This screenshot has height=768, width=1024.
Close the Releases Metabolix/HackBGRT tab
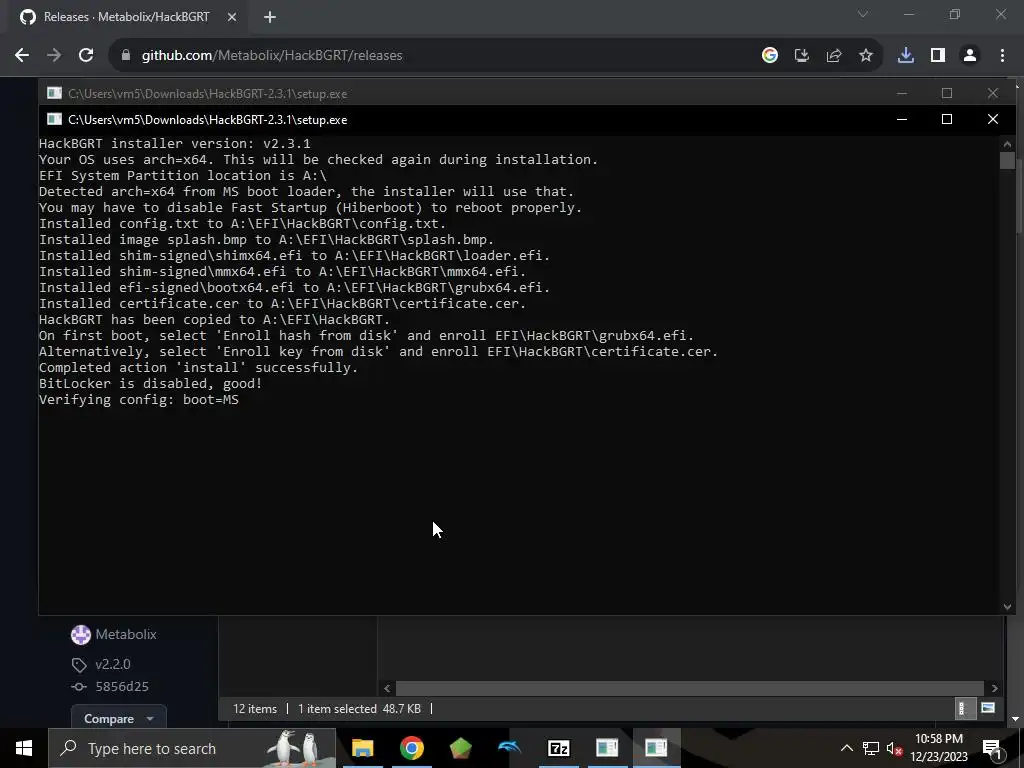(232, 17)
